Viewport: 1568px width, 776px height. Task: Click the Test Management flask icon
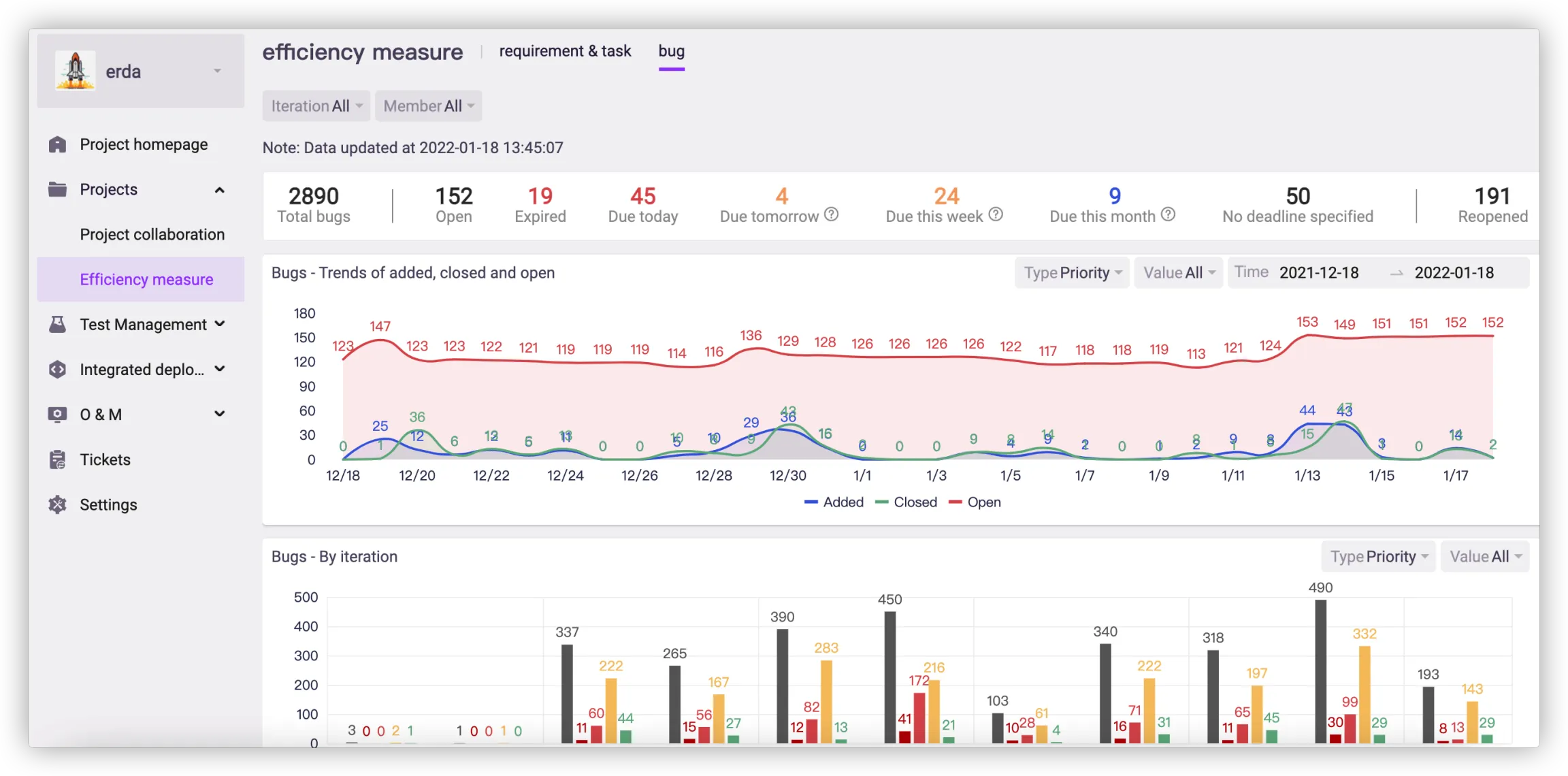point(58,325)
